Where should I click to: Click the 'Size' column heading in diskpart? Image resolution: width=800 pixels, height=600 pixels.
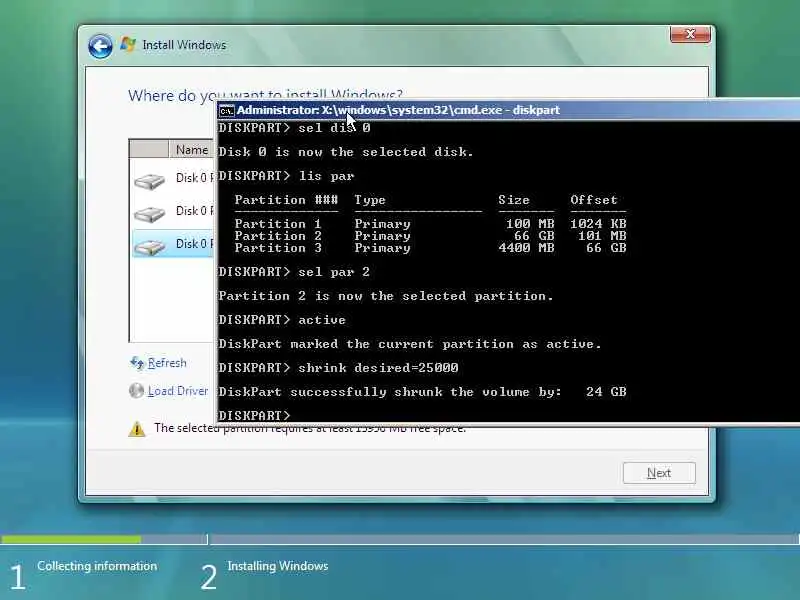click(514, 200)
